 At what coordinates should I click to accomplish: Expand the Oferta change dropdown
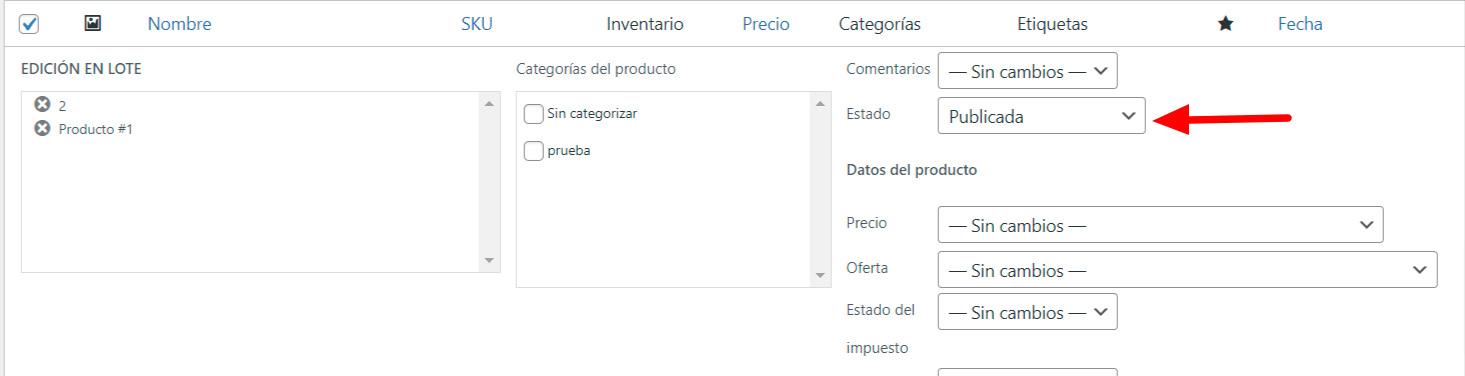click(1187, 270)
